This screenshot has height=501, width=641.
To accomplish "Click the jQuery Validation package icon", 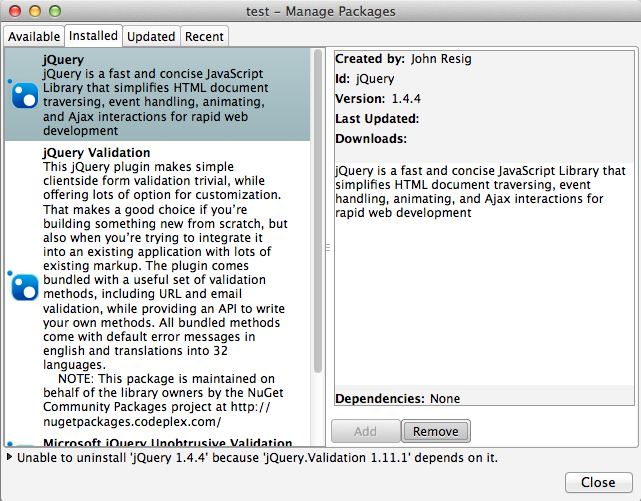I will coord(25,287).
